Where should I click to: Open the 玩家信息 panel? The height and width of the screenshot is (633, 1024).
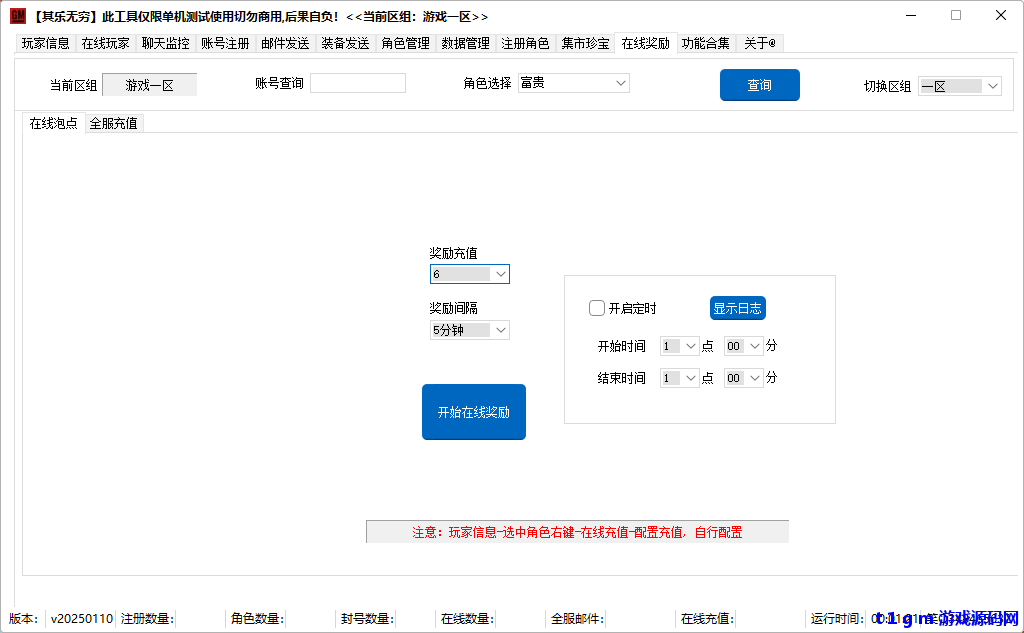click(45, 43)
